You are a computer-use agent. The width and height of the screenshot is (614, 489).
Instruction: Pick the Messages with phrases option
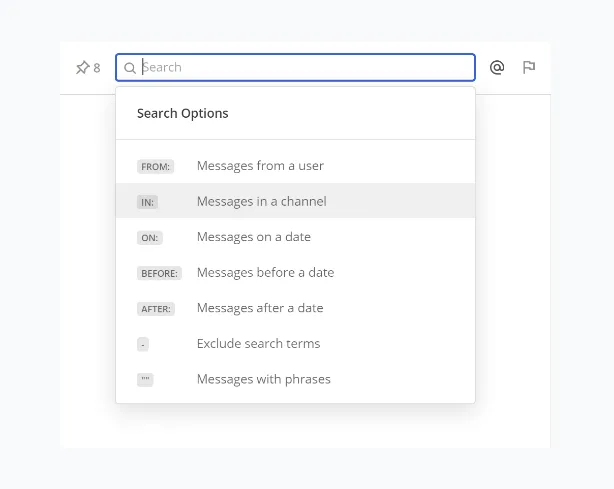point(295,379)
